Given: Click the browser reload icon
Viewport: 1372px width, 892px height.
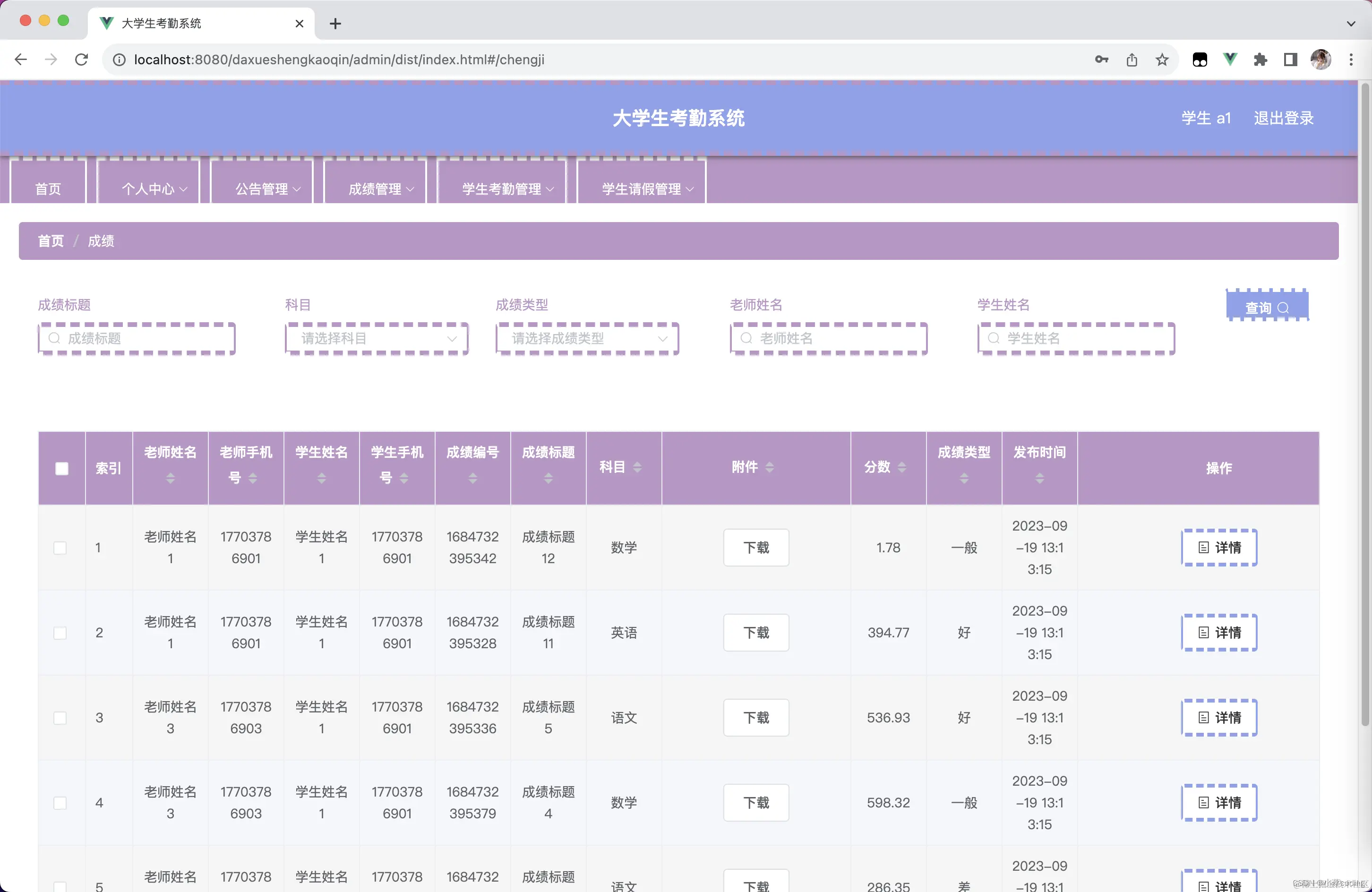Looking at the screenshot, I should pyautogui.click(x=81, y=60).
